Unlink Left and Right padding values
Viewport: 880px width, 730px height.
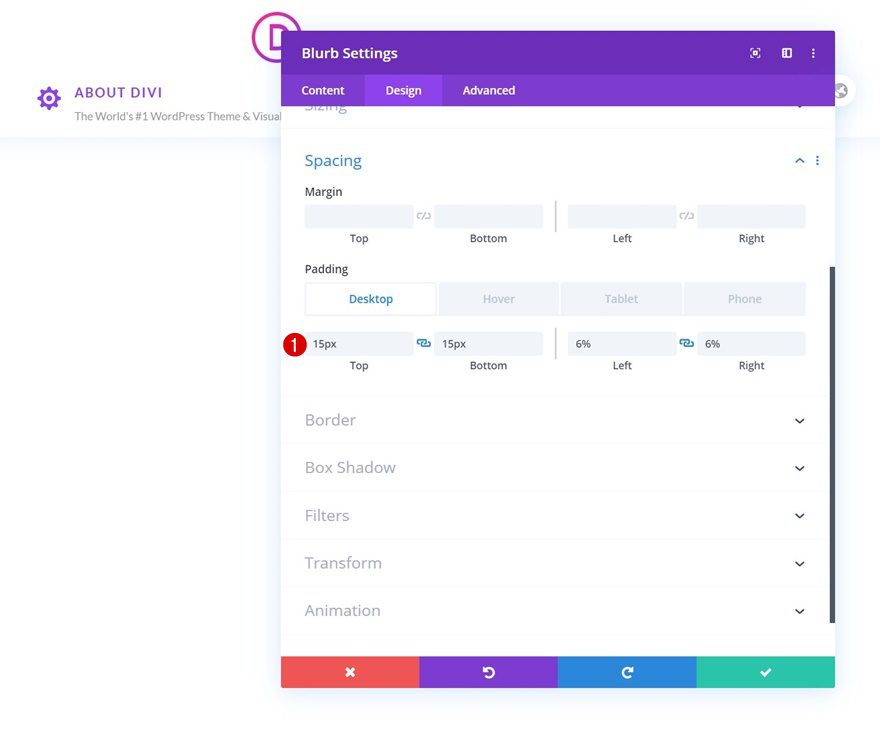(x=687, y=342)
